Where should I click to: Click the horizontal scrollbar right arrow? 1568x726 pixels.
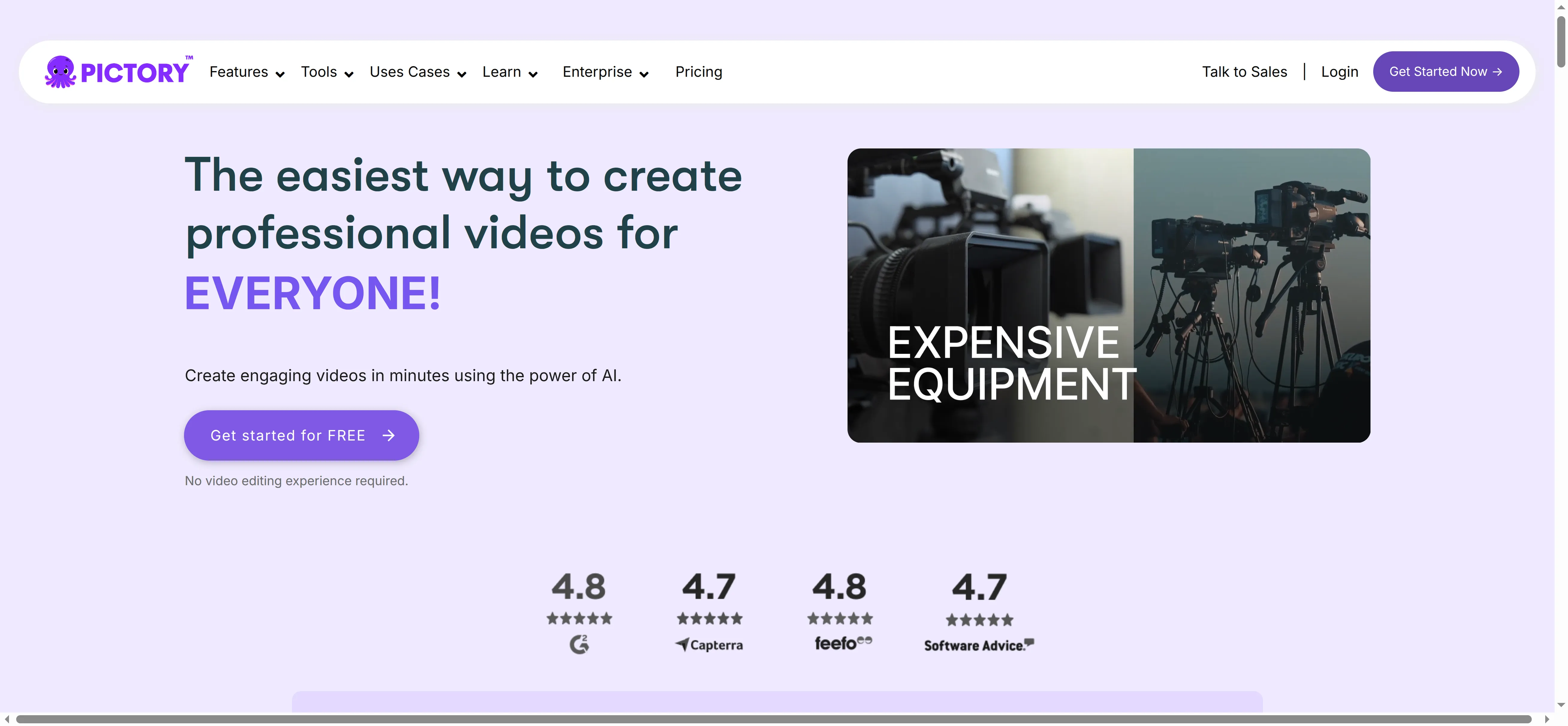pyautogui.click(x=1547, y=719)
